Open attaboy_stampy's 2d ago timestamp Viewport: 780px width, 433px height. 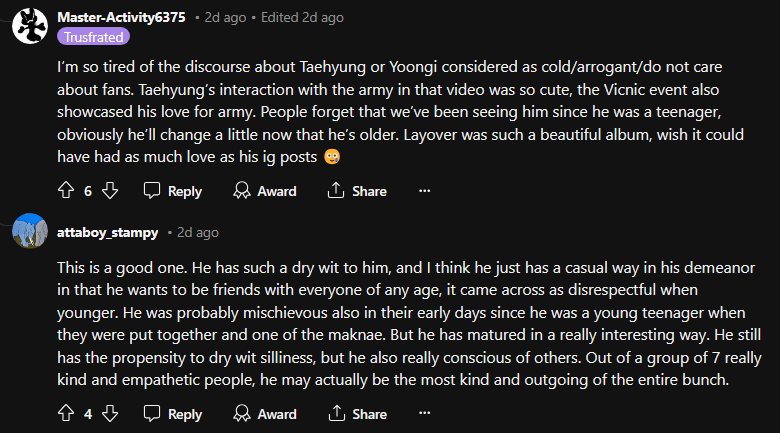(x=198, y=232)
